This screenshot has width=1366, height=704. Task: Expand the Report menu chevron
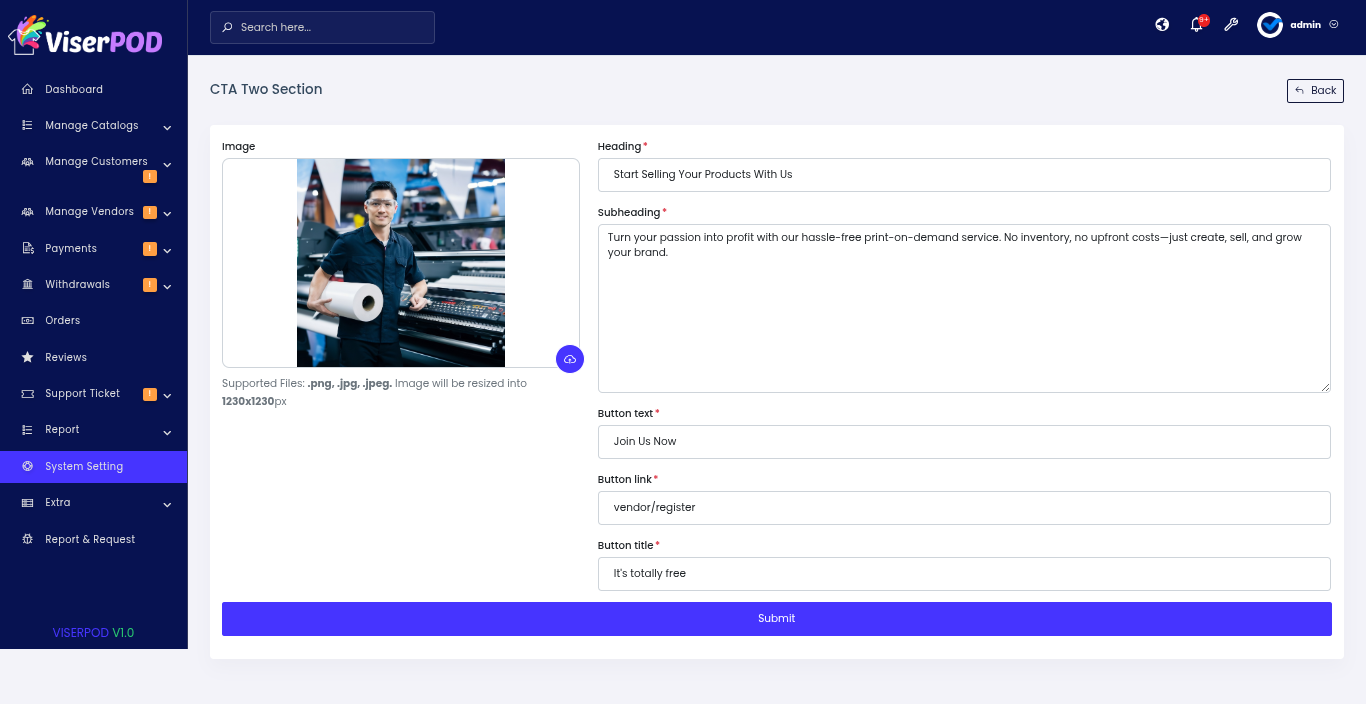point(167,432)
